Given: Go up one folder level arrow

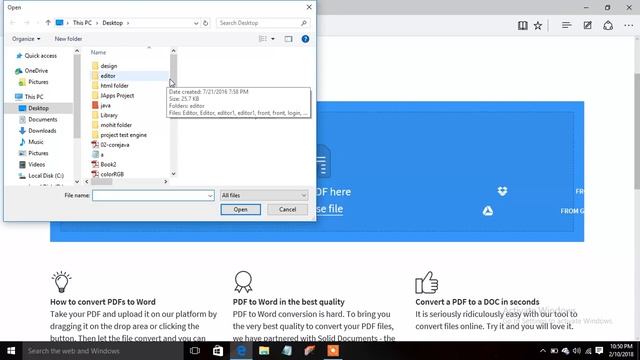Looking at the screenshot, I should [48, 23].
